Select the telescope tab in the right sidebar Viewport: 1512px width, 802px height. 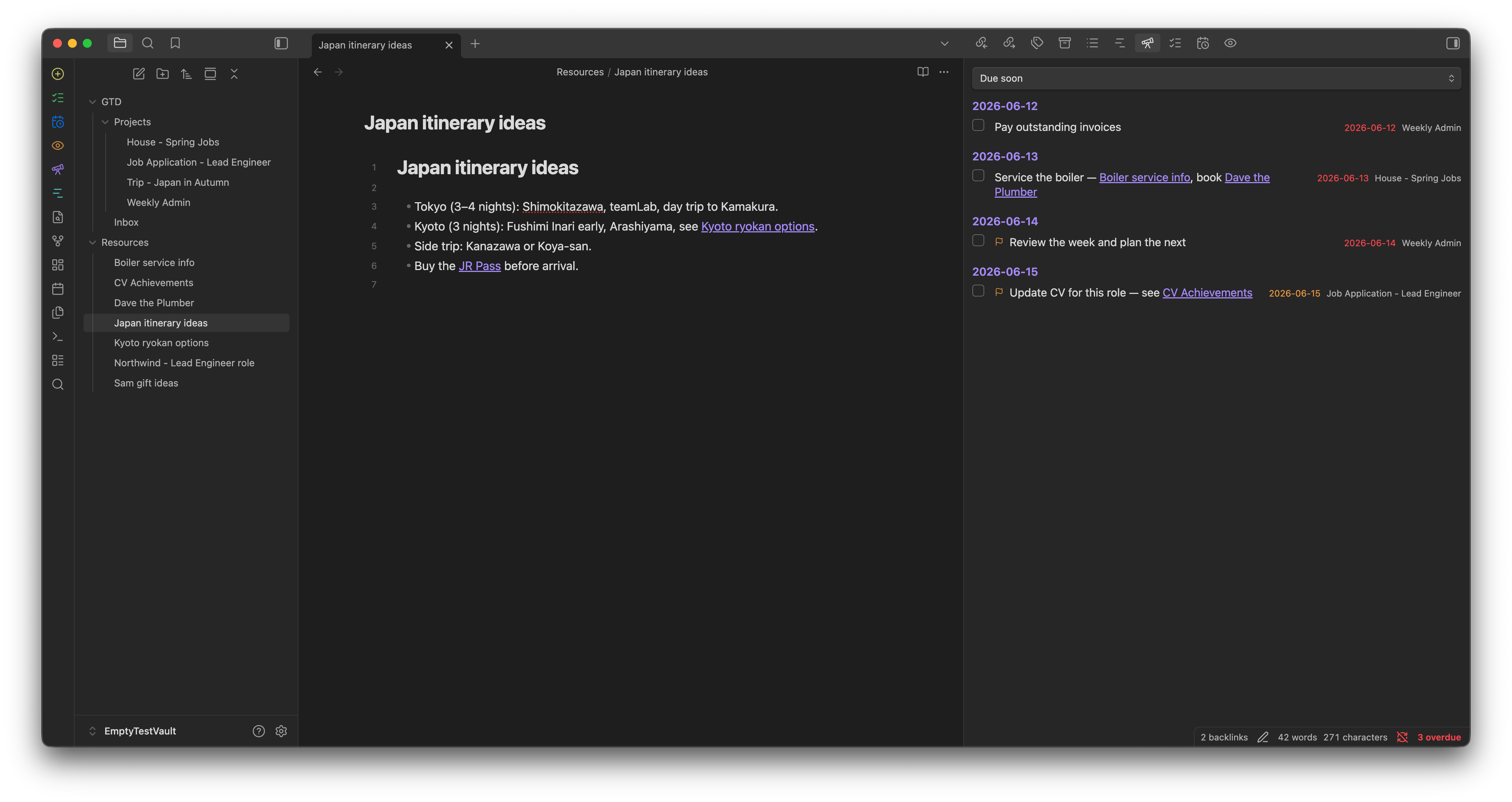tap(1148, 43)
